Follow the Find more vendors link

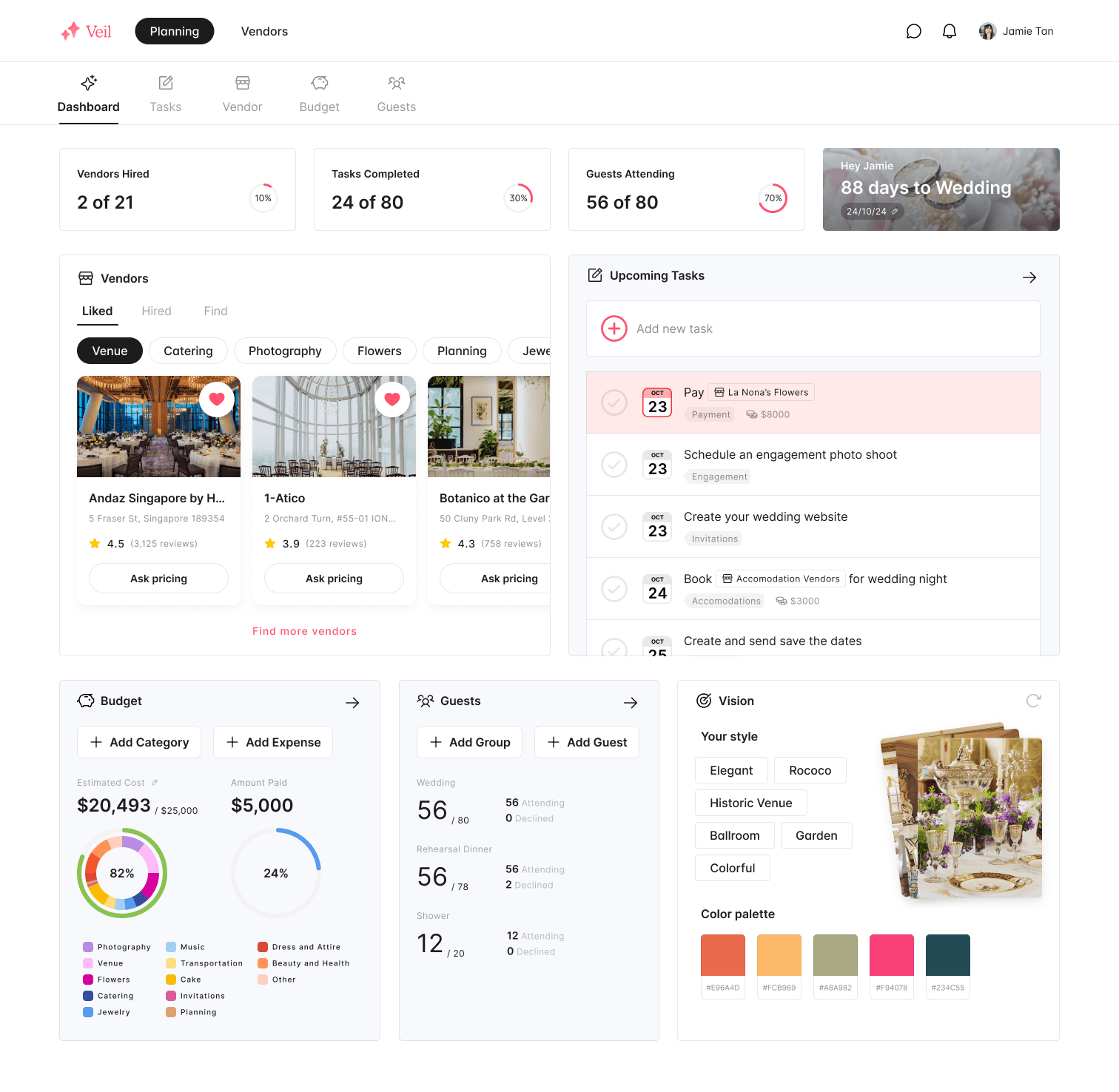[305, 631]
